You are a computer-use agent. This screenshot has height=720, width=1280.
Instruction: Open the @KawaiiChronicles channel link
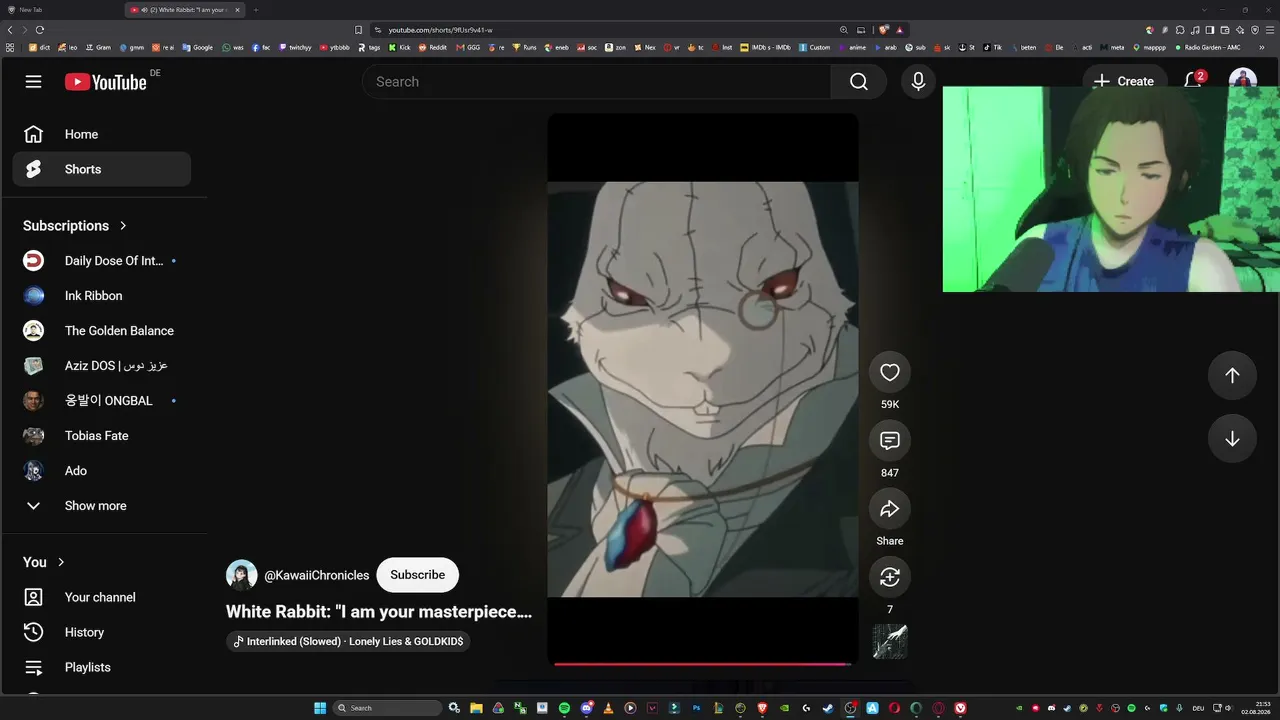pos(317,575)
